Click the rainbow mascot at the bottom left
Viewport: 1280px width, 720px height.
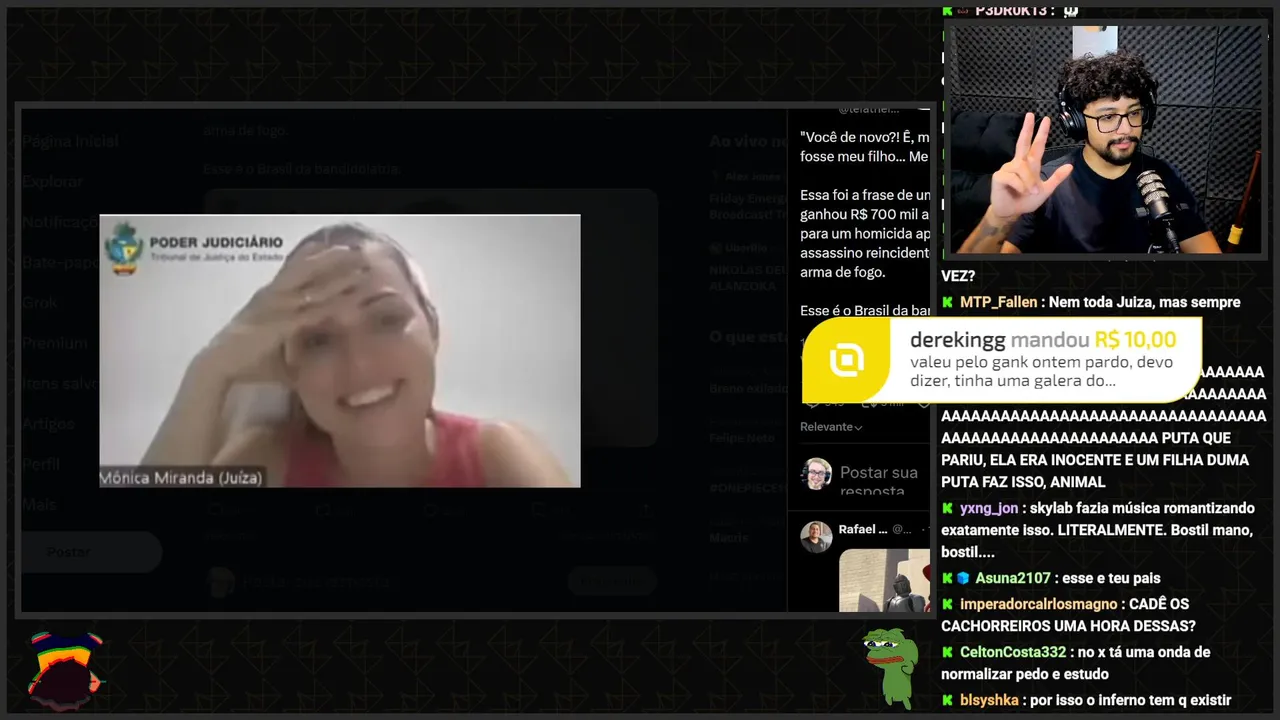[65, 670]
